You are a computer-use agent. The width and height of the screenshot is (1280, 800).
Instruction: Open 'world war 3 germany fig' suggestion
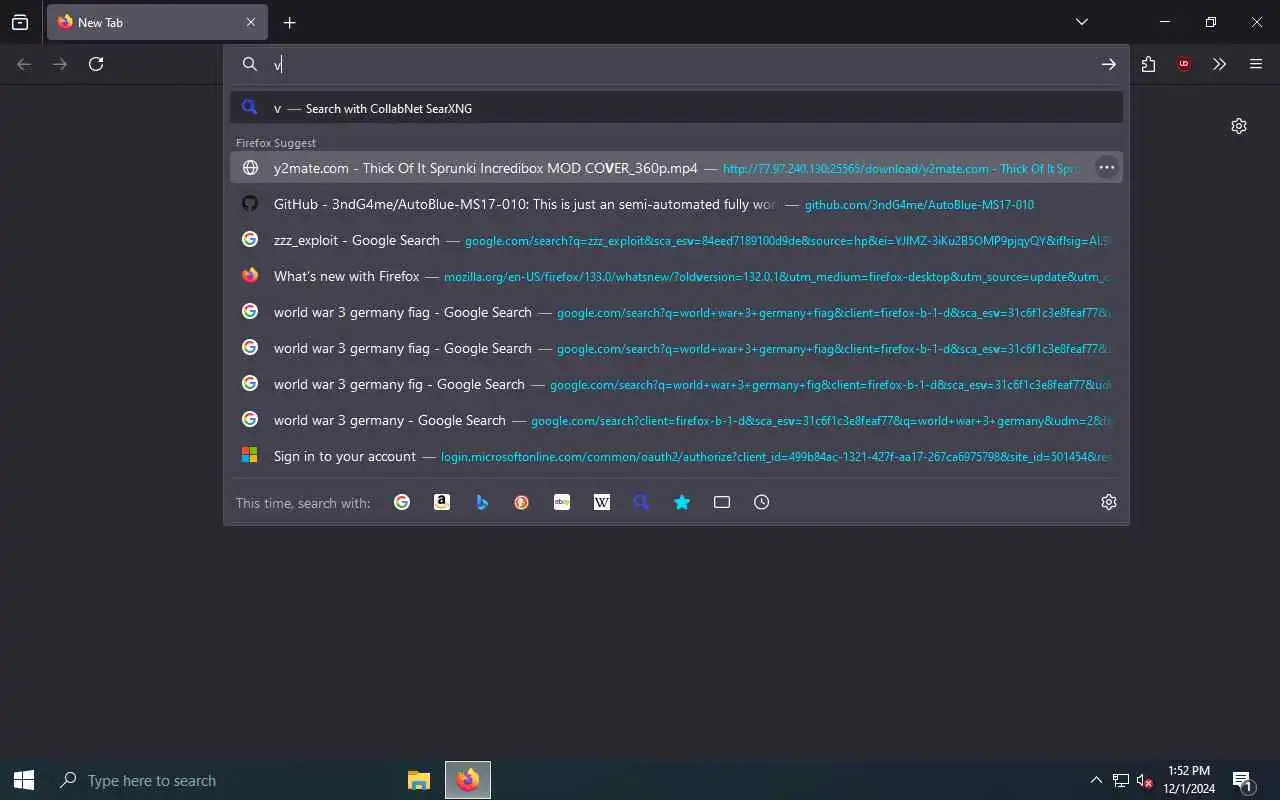pos(676,384)
